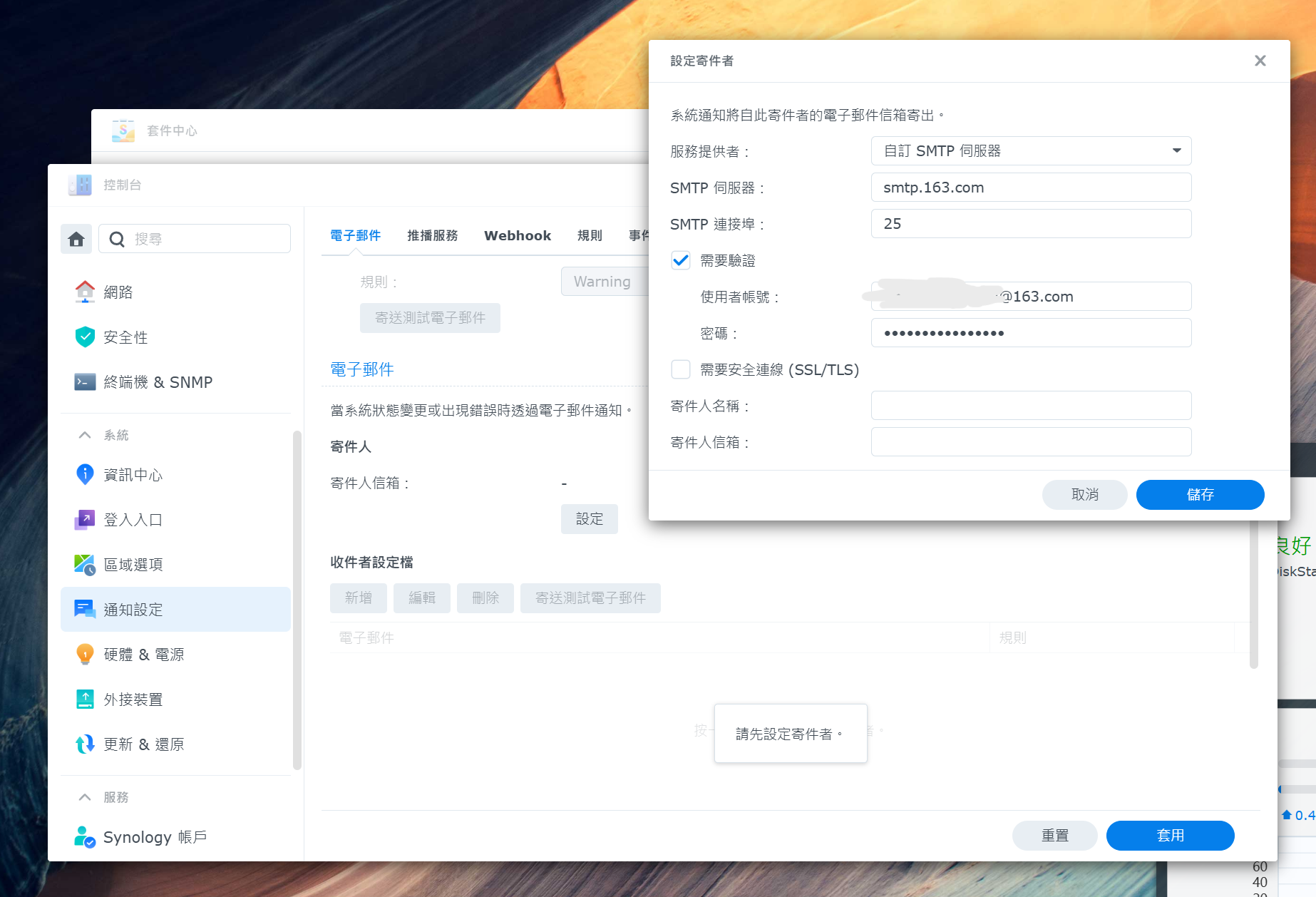The width and height of the screenshot is (1316, 897).
Task: Click the 寄送測試電子郵件 button
Action: [430, 318]
